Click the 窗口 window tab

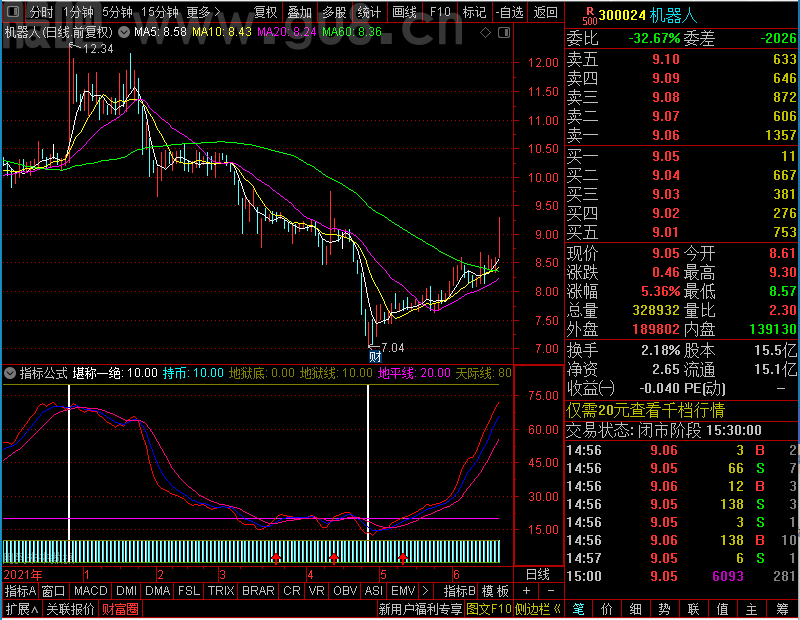pyautogui.click(x=54, y=591)
